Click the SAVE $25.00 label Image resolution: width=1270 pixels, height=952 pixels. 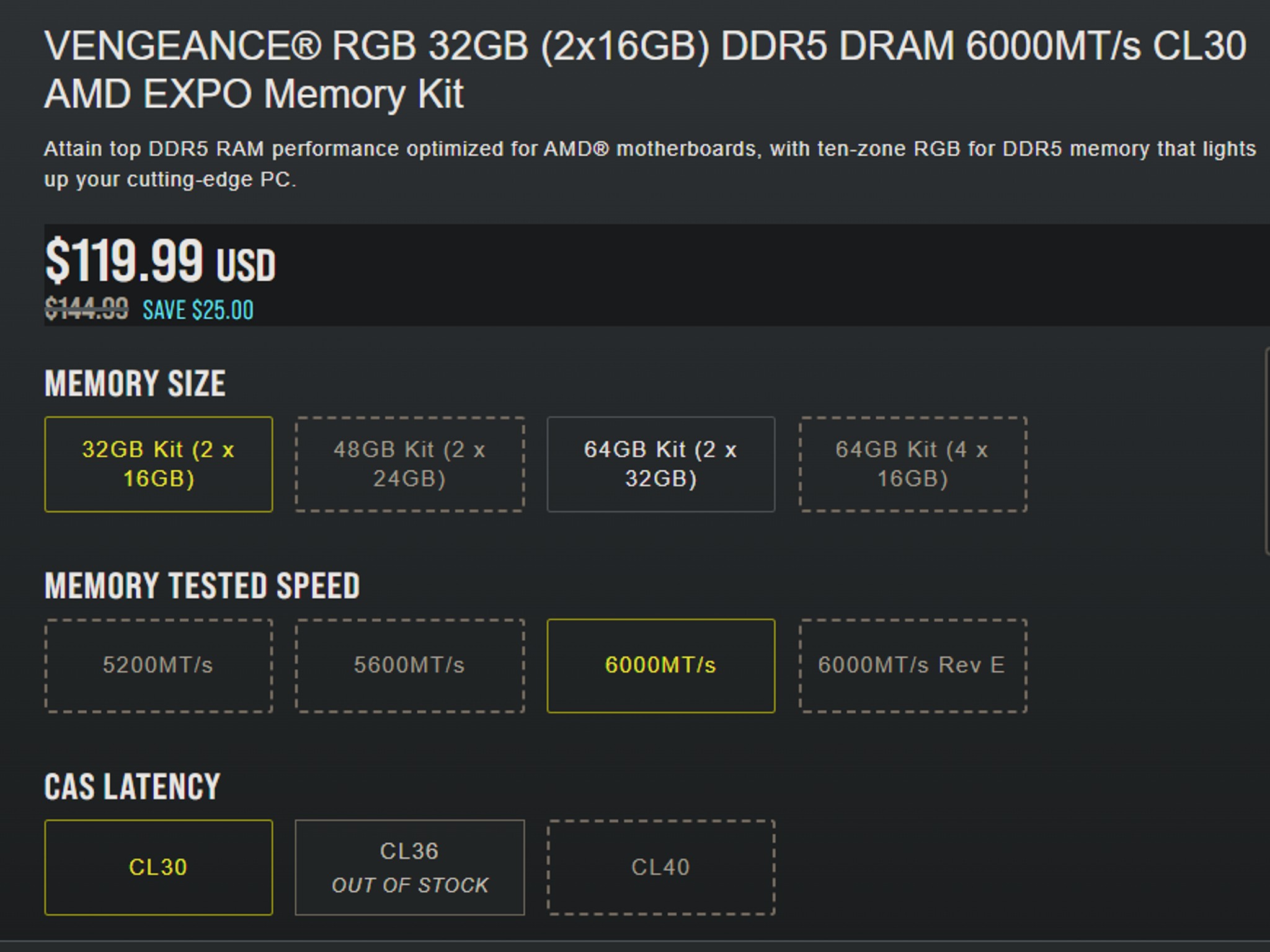coord(198,310)
